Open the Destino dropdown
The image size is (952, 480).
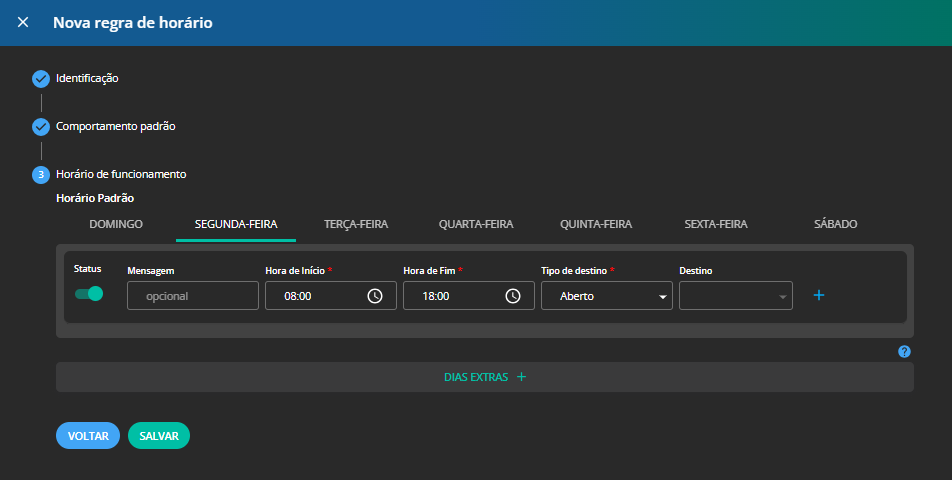click(735, 296)
